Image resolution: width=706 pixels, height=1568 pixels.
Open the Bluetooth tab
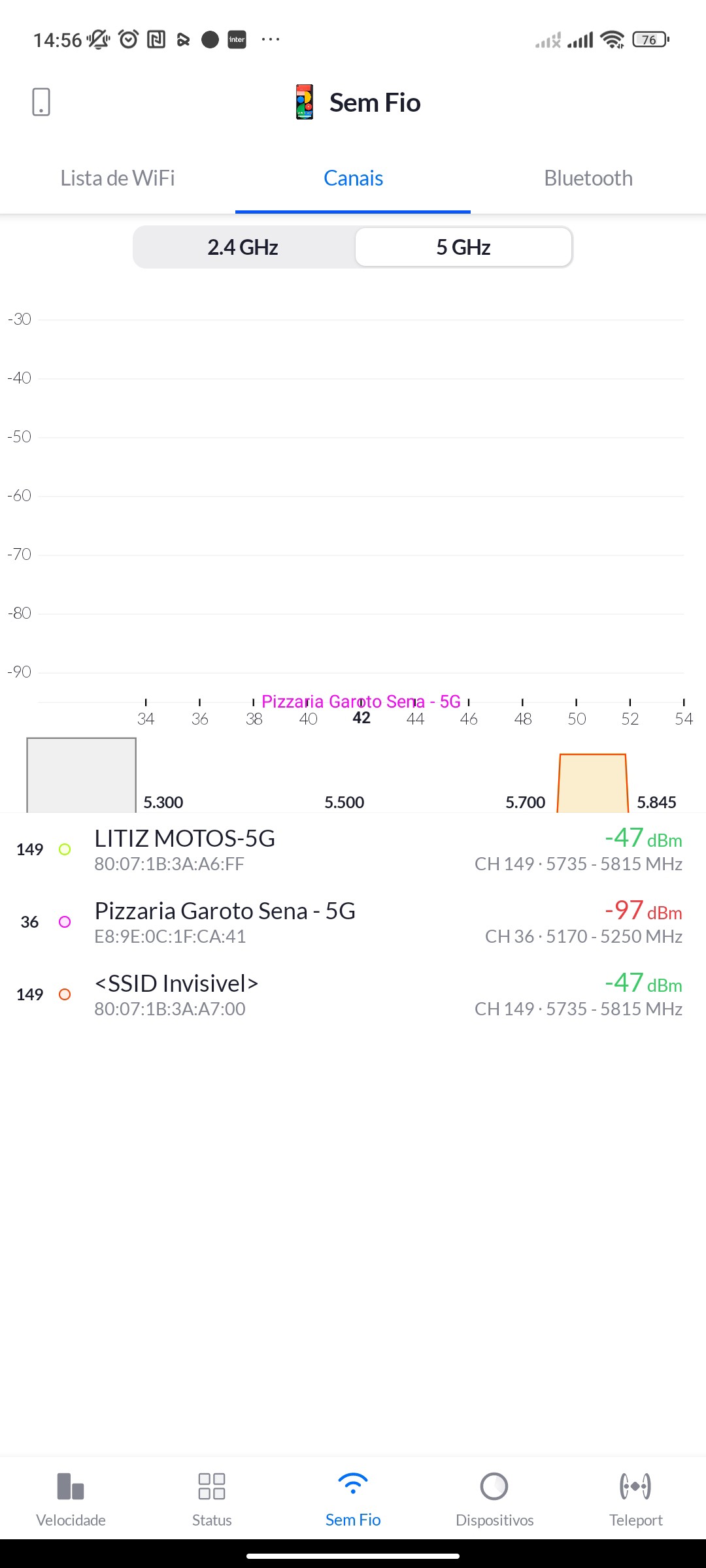[x=588, y=178]
